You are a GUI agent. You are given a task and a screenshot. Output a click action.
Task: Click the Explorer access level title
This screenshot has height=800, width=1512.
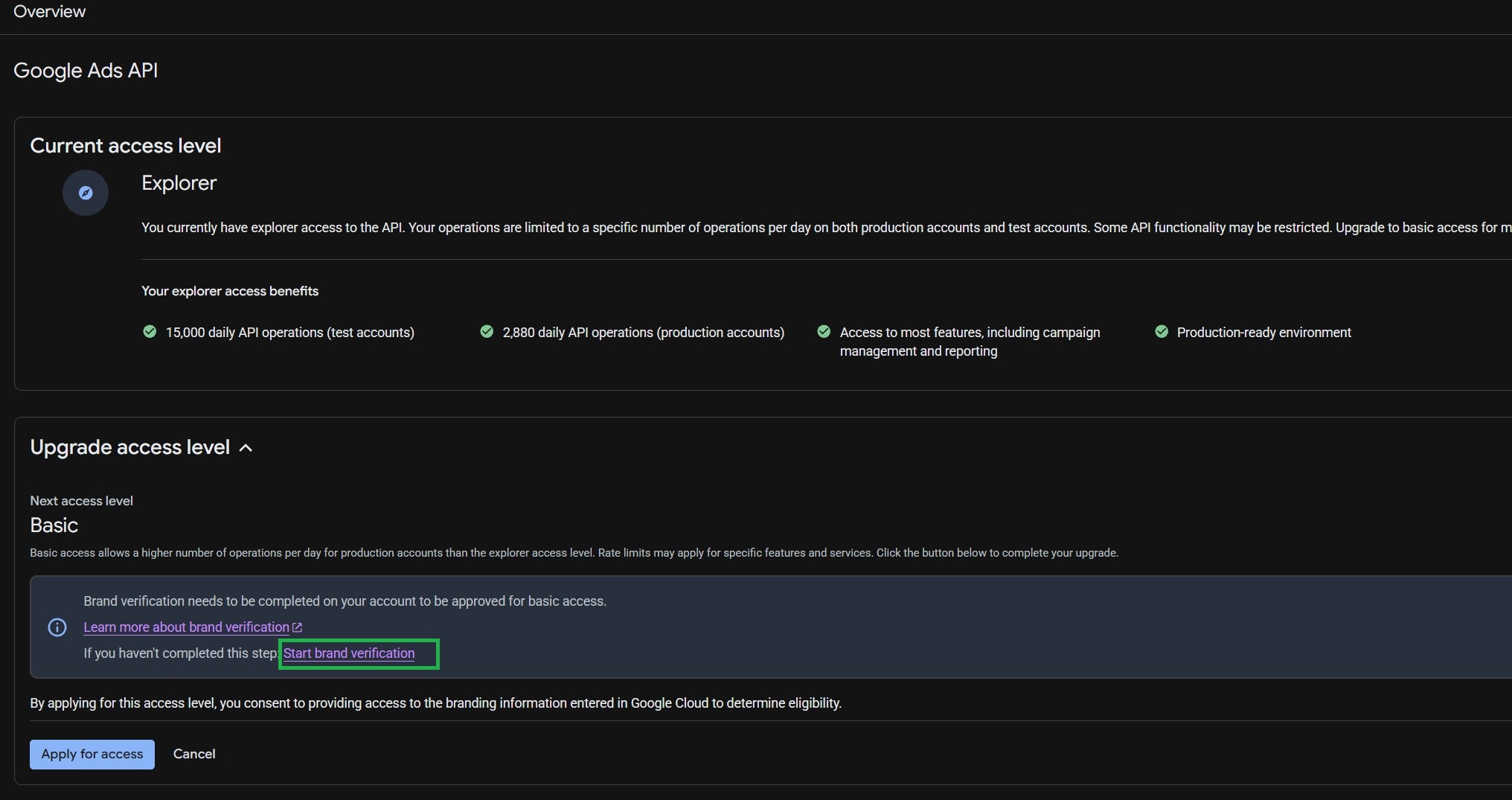click(x=179, y=183)
